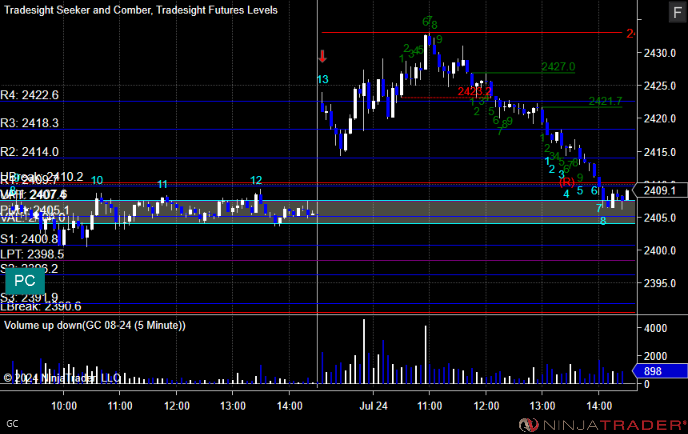Click the teal PC button
The width and height of the screenshot is (688, 434).
pos(25,281)
